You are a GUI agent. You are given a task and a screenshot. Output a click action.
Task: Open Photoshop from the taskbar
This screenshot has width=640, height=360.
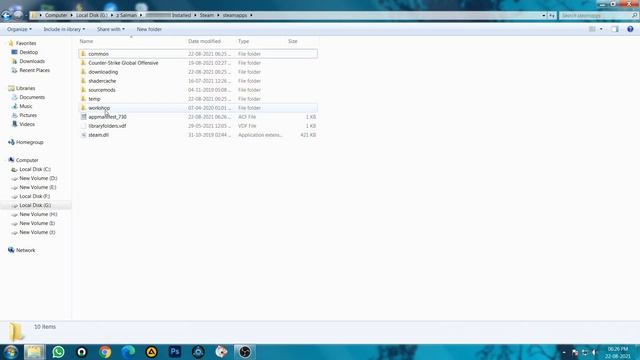(175, 352)
